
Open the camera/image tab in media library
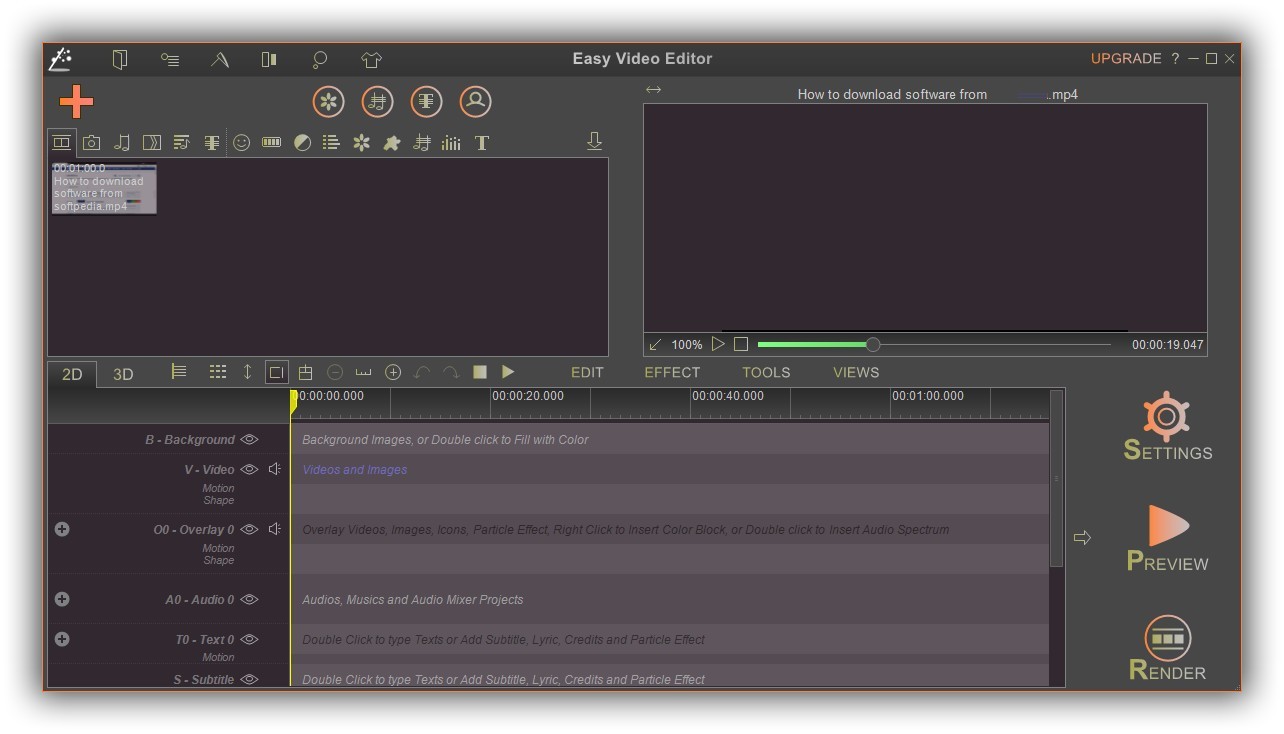(x=92, y=142)
